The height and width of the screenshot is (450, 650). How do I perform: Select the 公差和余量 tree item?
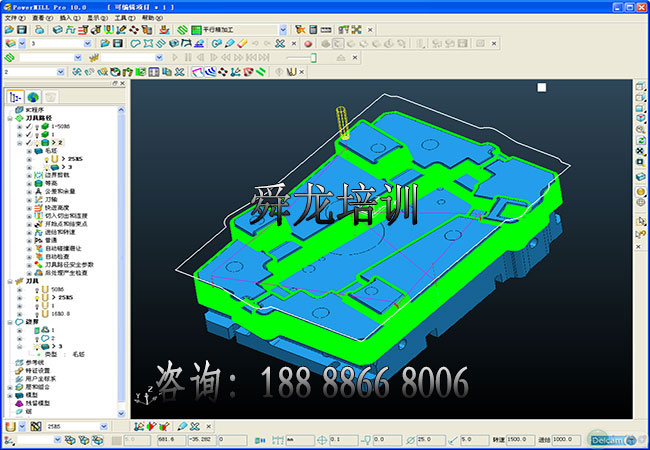point(60,191)
